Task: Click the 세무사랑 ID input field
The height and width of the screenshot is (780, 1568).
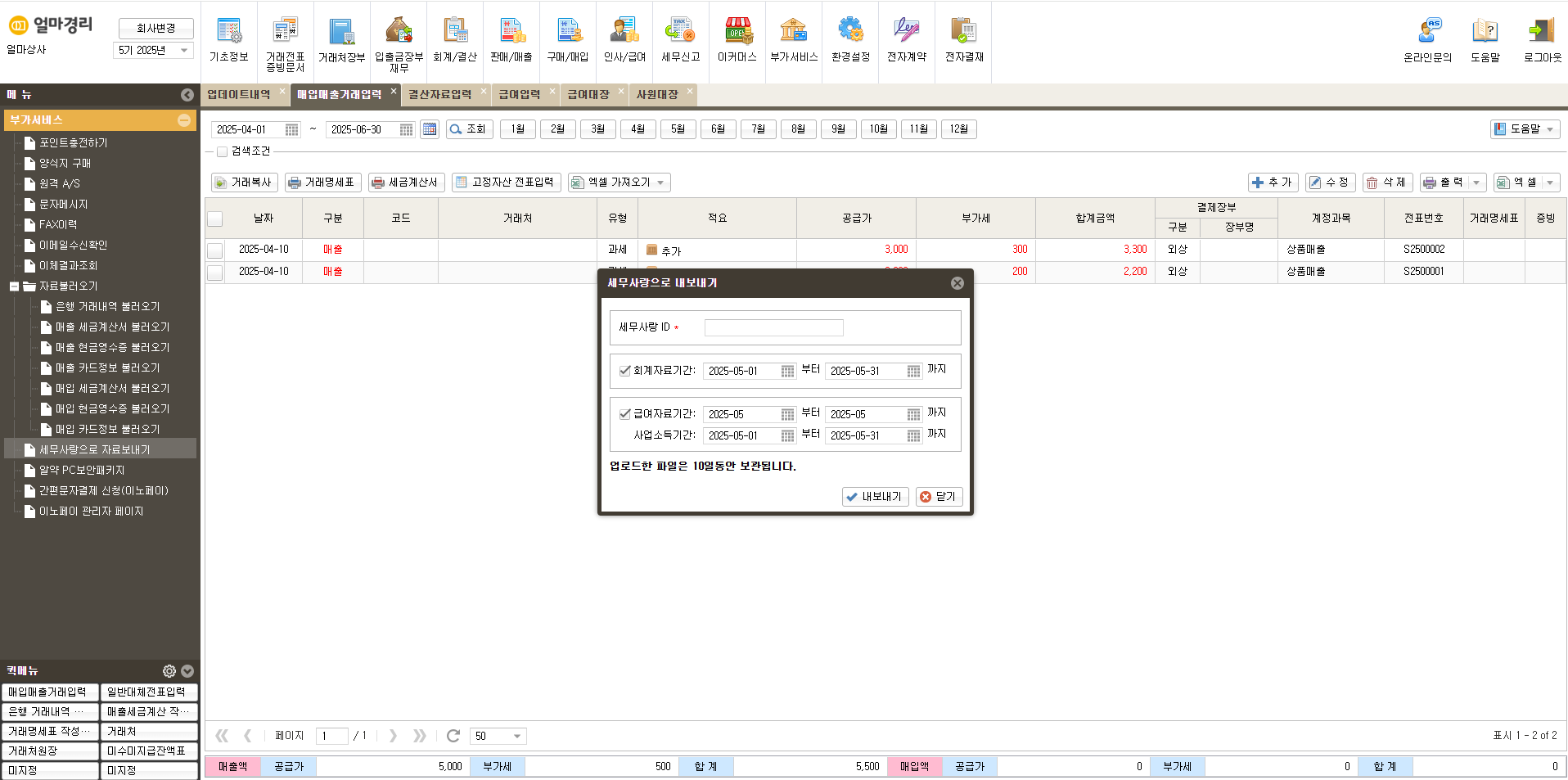Action: point(773,327)
